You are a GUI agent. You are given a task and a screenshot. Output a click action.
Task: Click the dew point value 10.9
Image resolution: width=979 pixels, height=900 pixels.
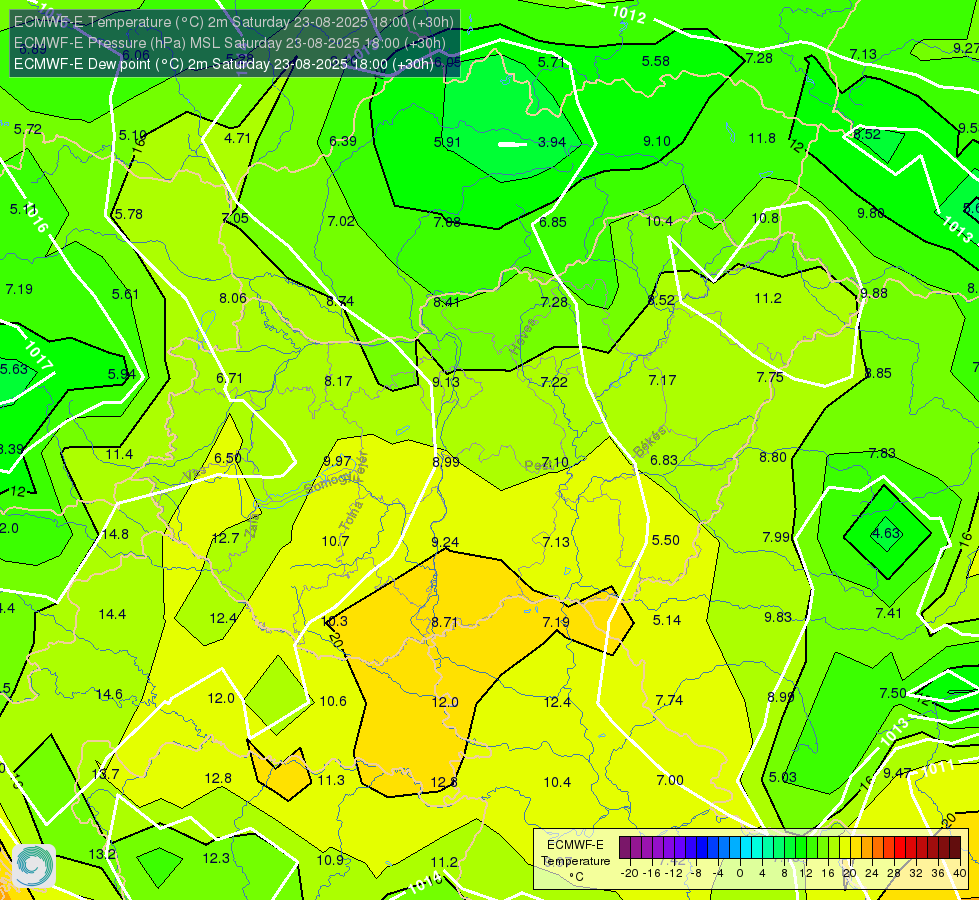(x=330, y=860)
